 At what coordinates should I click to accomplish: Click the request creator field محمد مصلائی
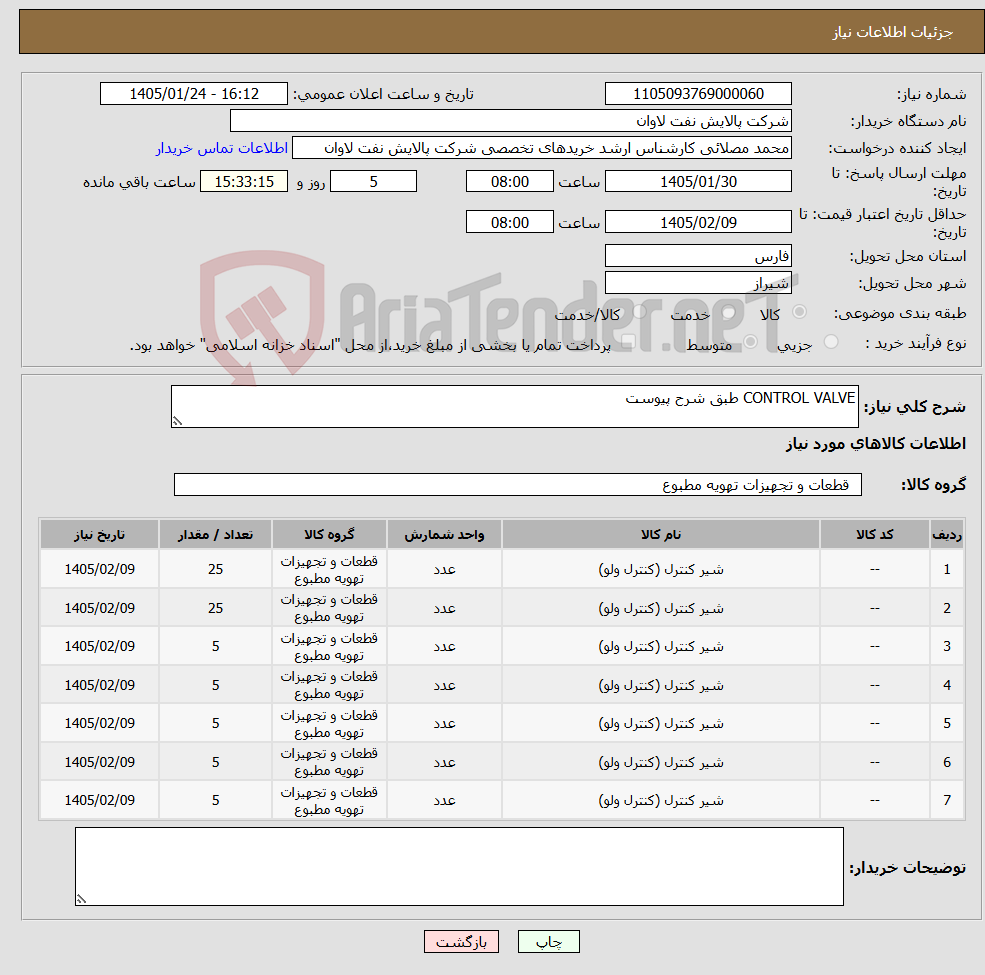pos(541,148)
